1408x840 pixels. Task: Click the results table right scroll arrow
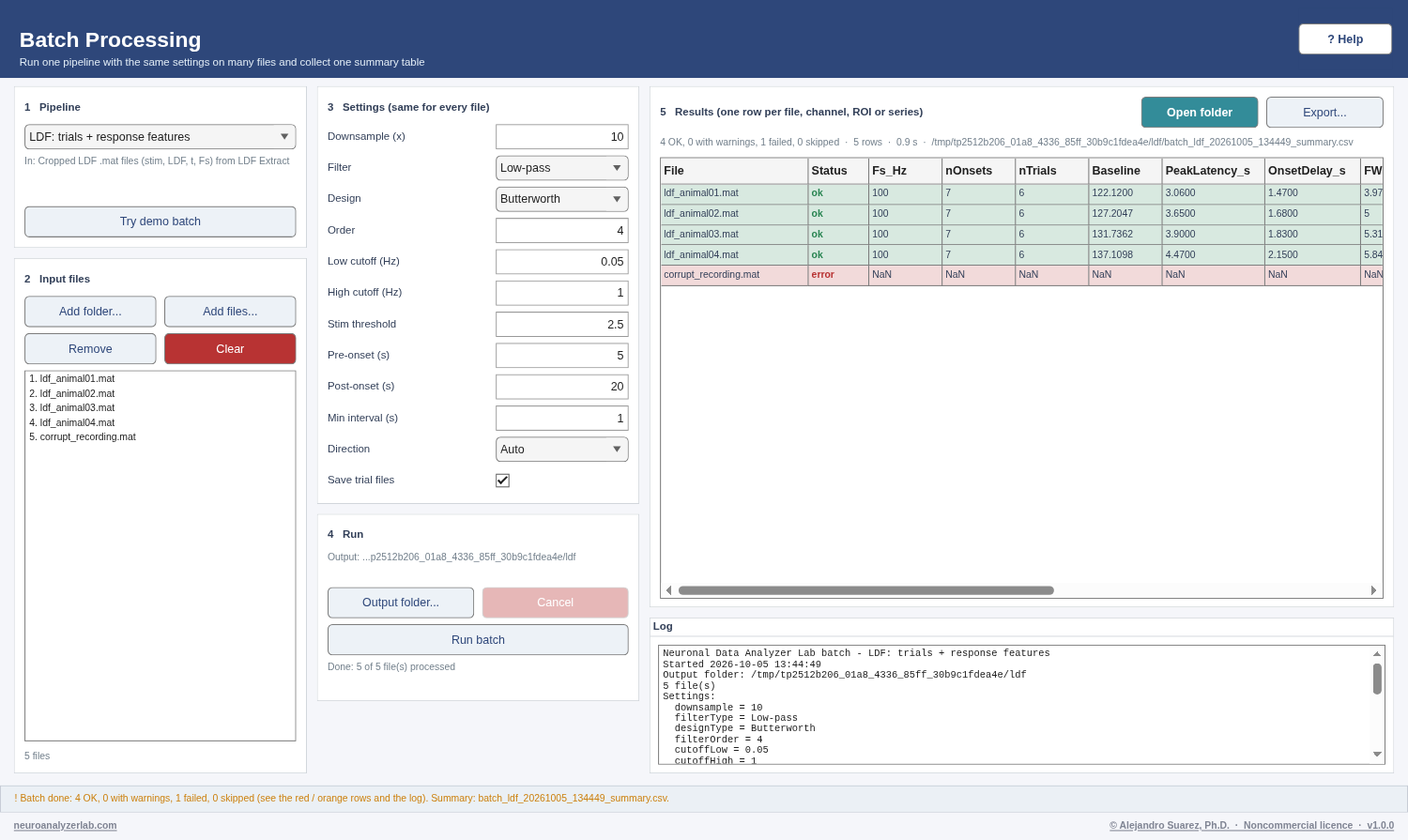tap(1373, 590)
